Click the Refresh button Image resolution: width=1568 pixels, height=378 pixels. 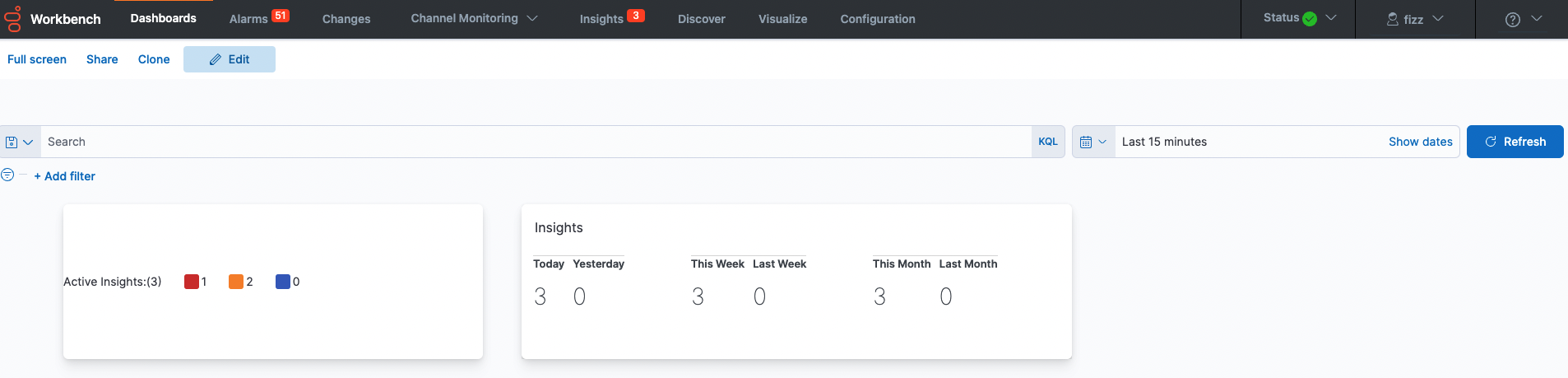1515,142
